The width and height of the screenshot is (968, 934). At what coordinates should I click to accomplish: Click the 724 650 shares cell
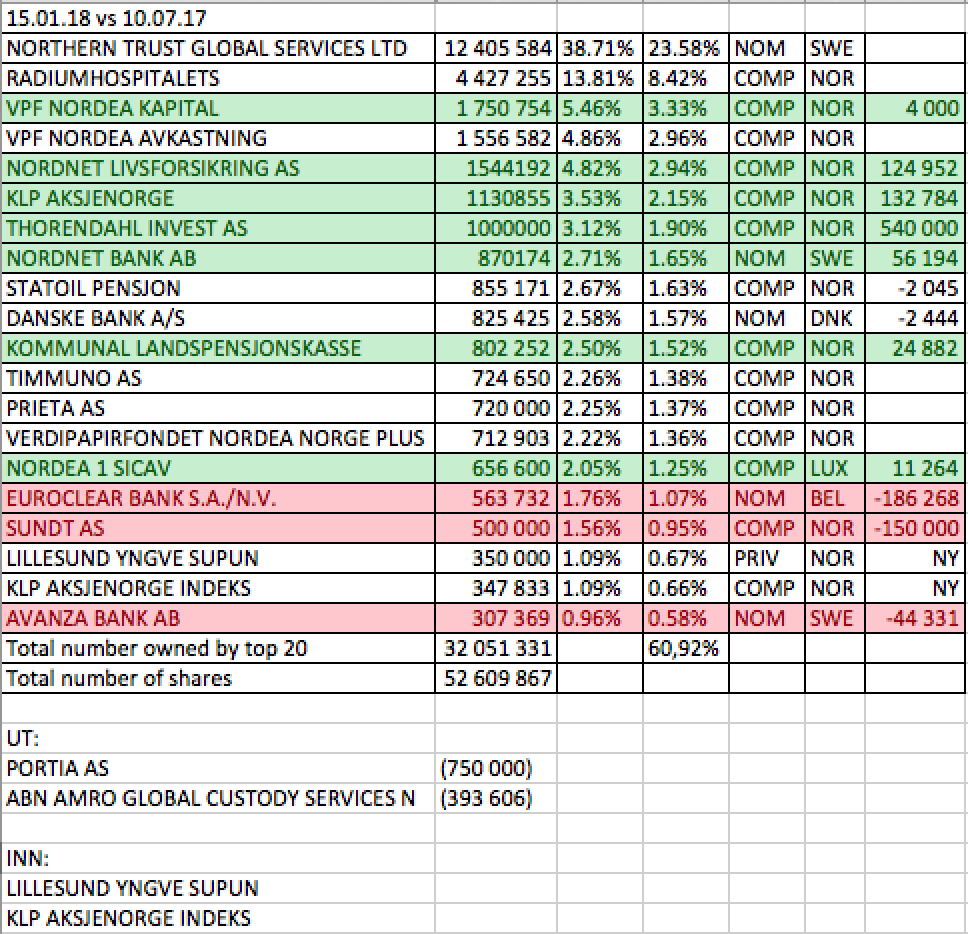click(496, 378)
